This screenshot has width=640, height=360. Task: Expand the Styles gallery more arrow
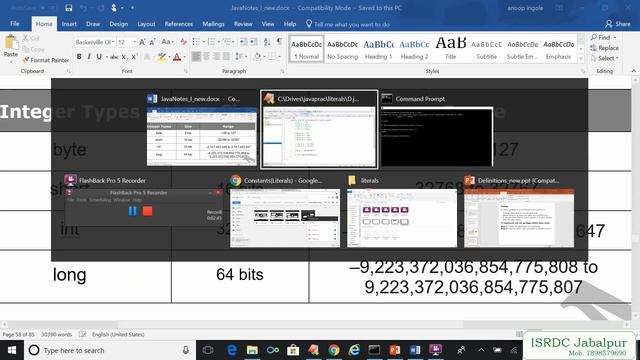[581, 59]
